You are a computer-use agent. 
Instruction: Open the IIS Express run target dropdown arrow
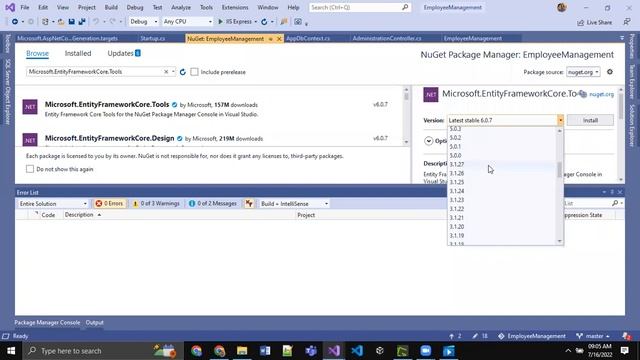[256, 22]
